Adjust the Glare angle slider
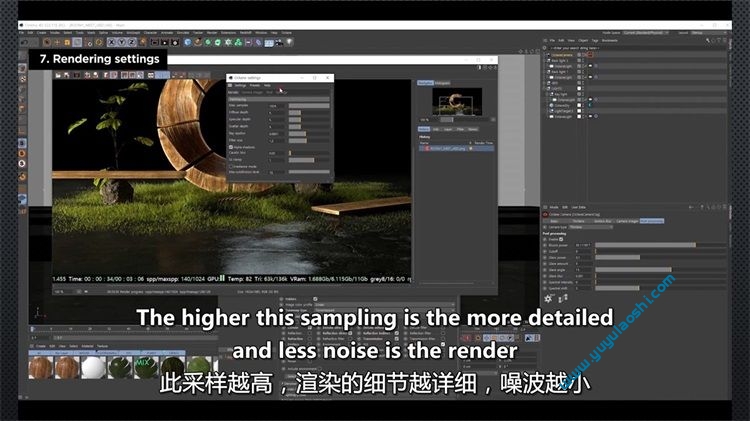 pos(661,270)
